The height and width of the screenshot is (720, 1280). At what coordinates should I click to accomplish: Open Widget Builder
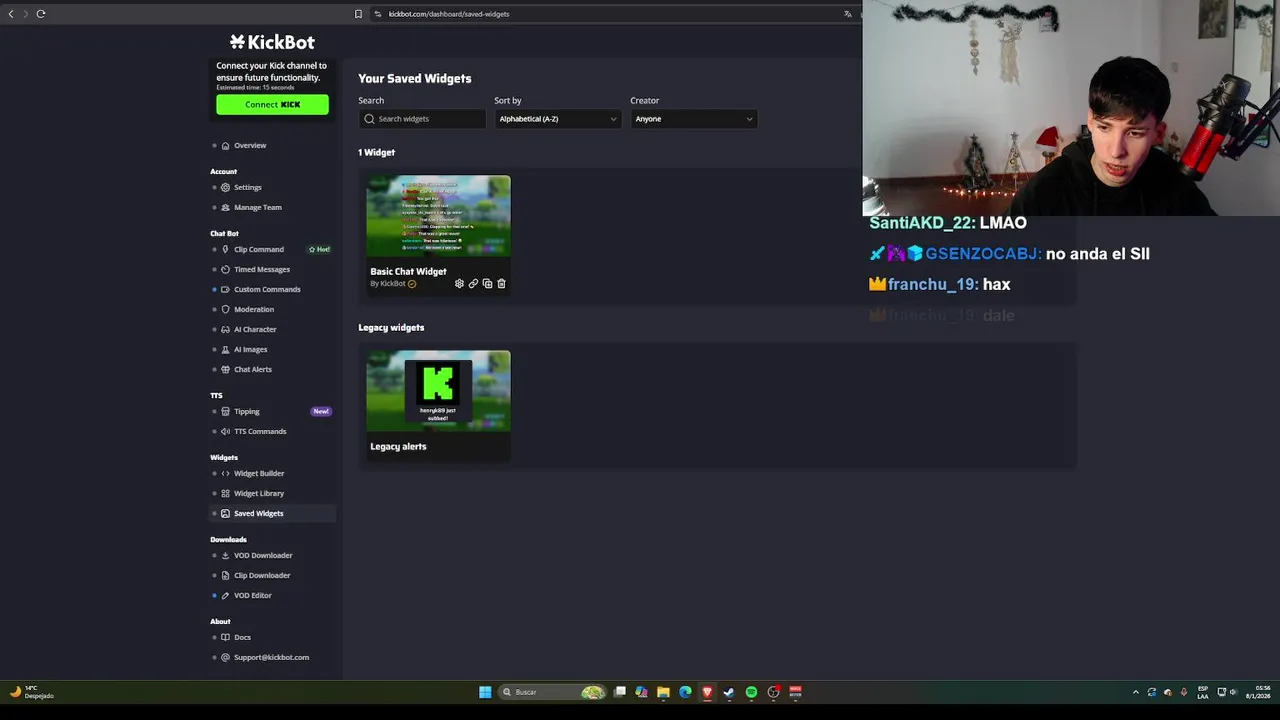[259, 474]
